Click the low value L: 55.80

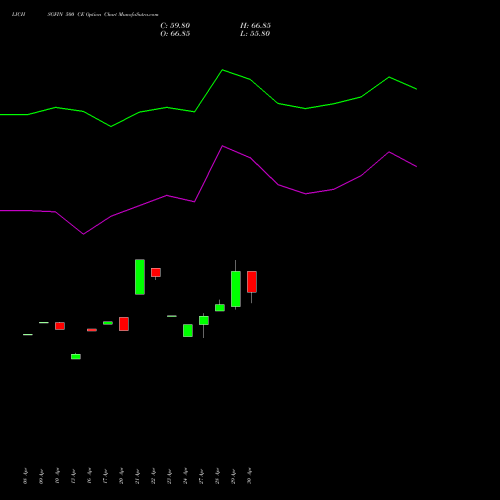point(255,34)
